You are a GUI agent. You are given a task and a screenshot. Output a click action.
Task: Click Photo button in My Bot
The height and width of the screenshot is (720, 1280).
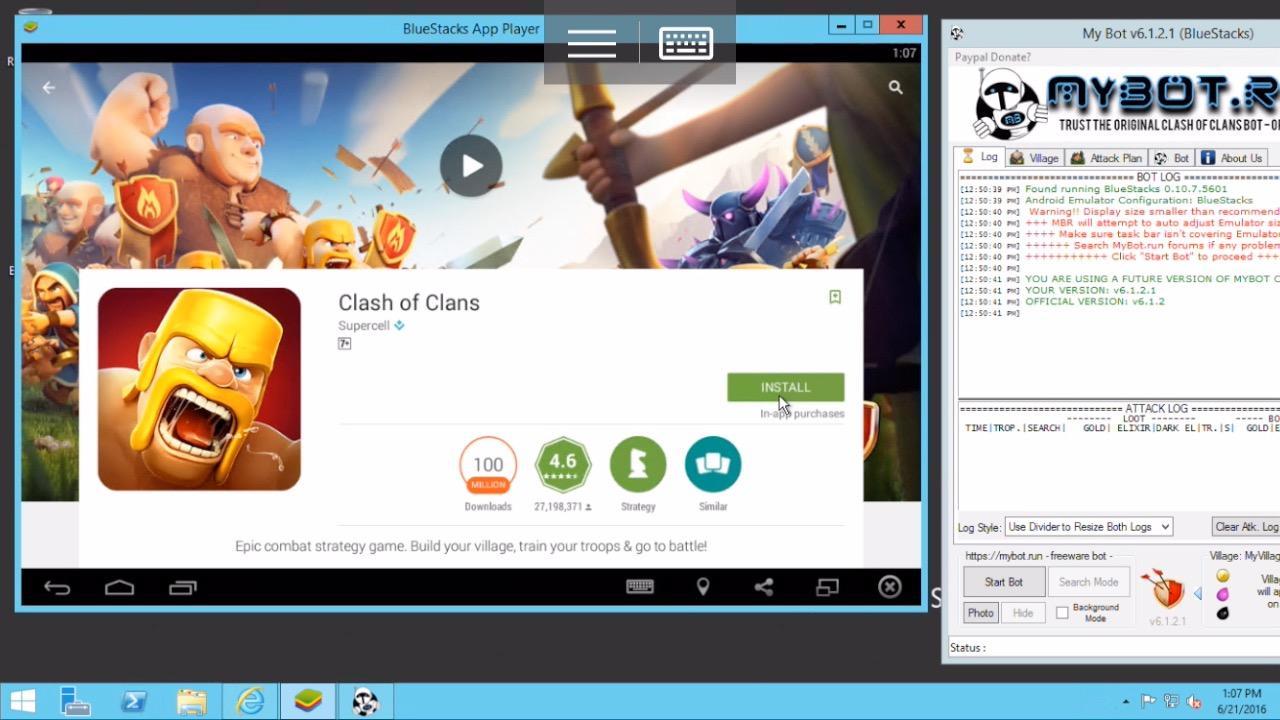pos(981,613)
